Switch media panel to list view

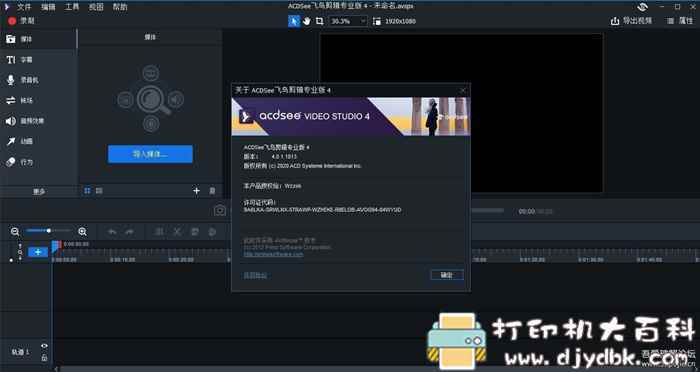(x=99, y=191)
